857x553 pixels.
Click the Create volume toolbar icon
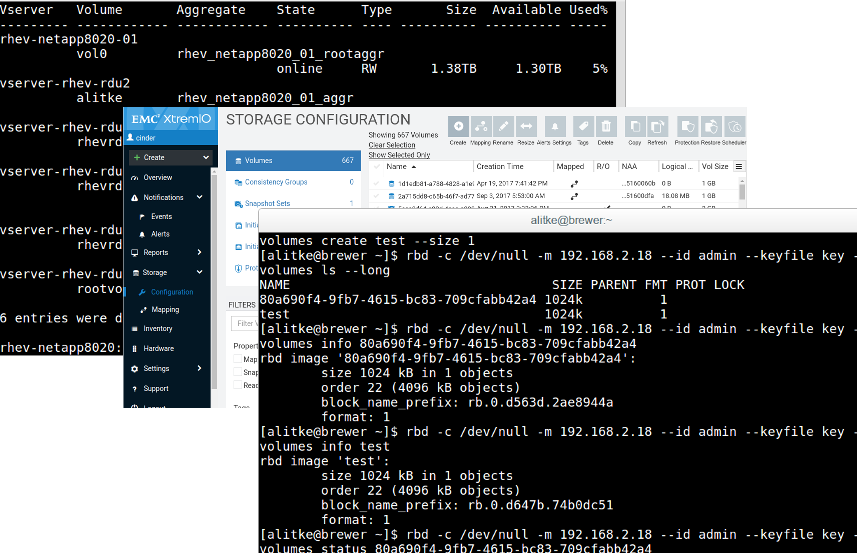point(458,127)
